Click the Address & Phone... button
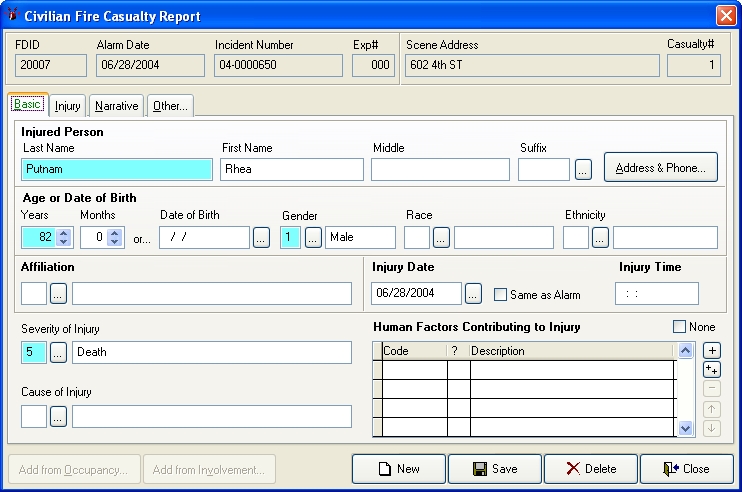The image size is (742, 492). [661, 167]
